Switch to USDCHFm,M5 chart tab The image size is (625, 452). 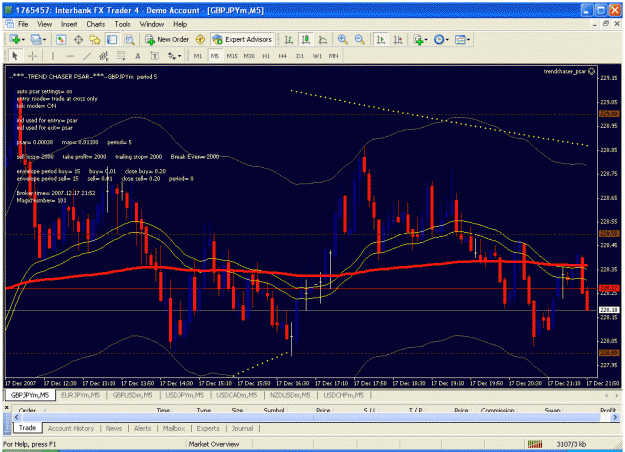[x=344, y=395]
